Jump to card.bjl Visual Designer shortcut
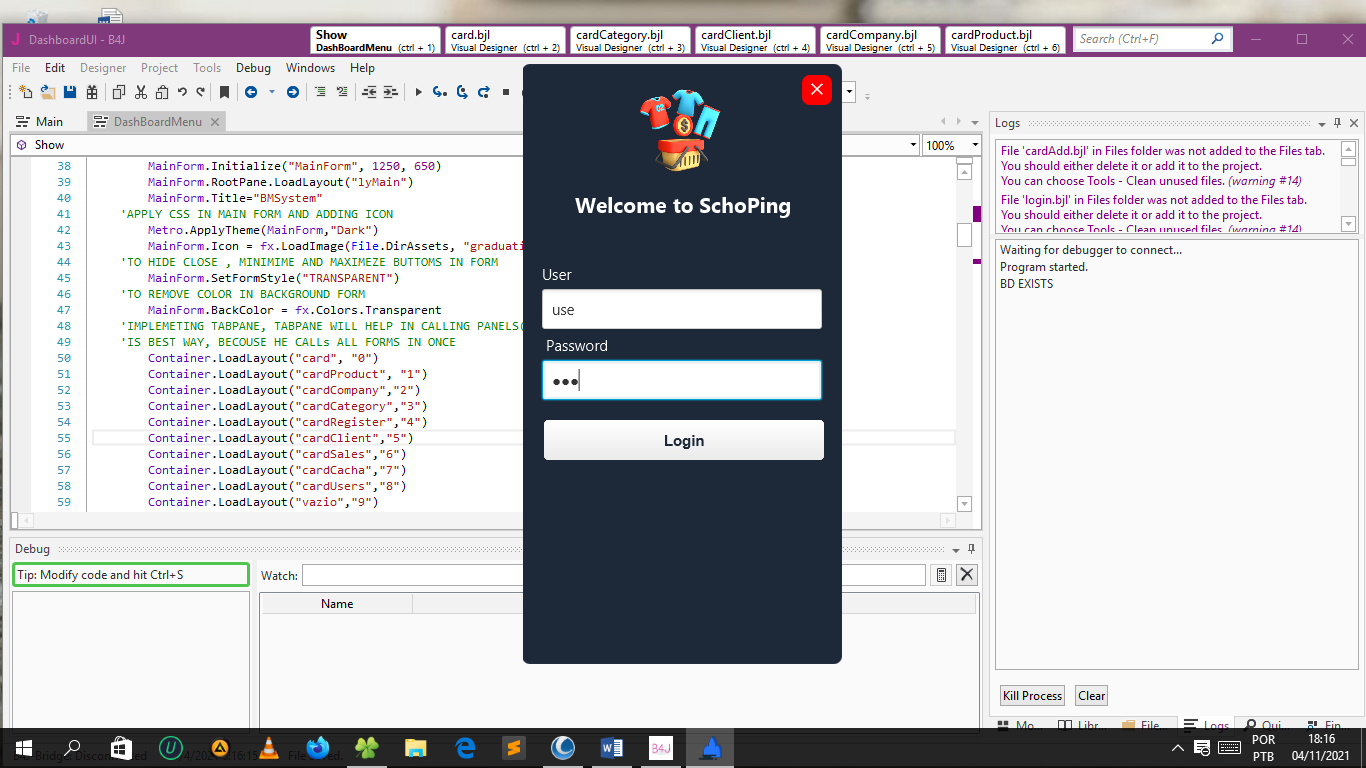Image resolution: width=1366 pixels, height=768 pixels. coord(505,40)
